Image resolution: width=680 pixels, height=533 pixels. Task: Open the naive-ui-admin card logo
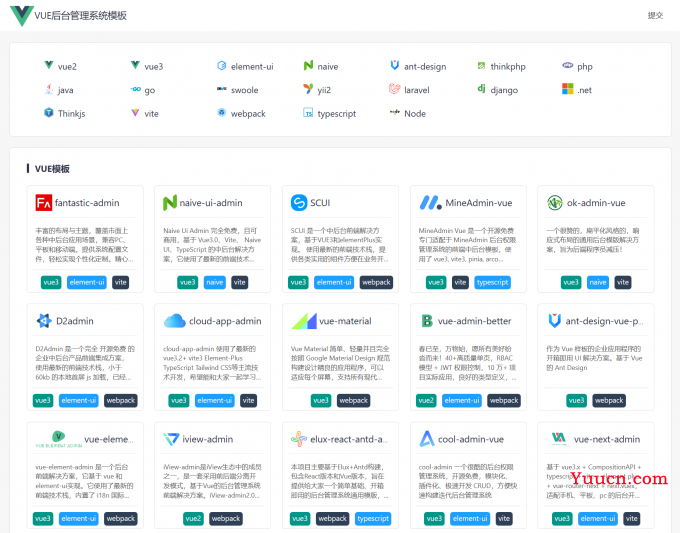pyautogui.click(x=170, y=203)
